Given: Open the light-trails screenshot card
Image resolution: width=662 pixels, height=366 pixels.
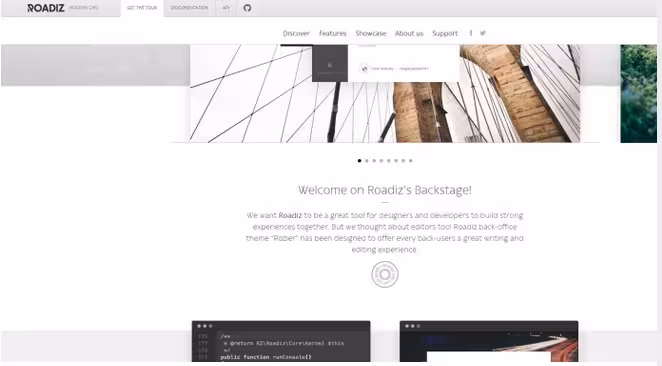Looking at the screenshot, I should pos(489,341).
